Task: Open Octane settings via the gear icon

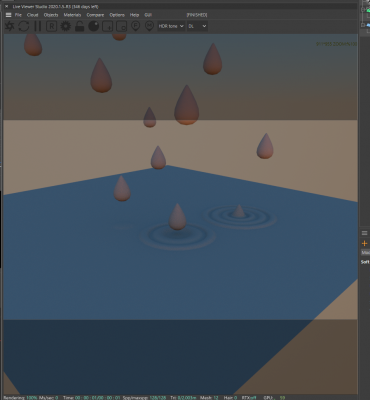Action: pyautogui.click(x=65, y=26)
